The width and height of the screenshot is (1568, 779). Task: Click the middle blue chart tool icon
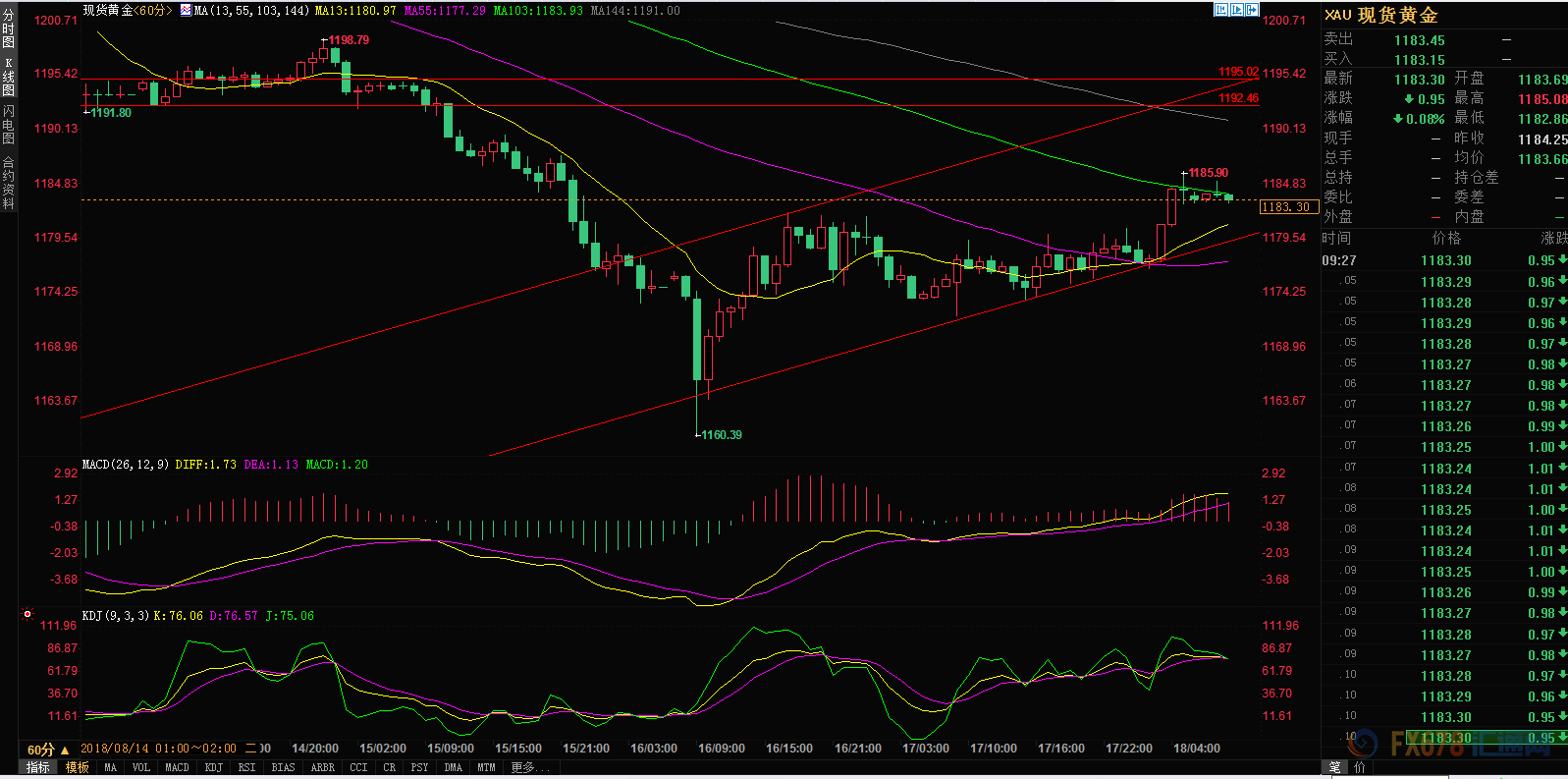(1237, 10)
